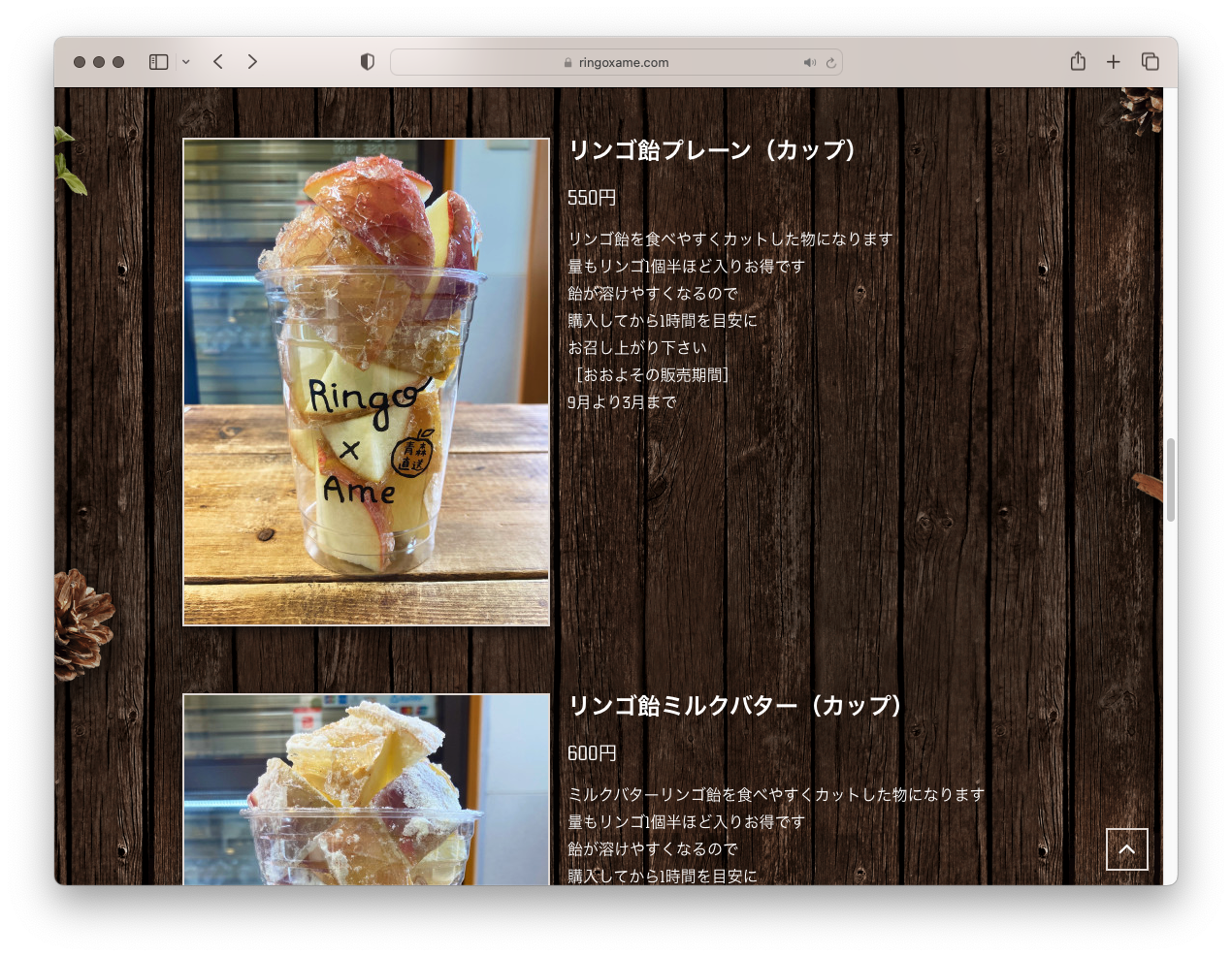This screenshot has height=957, width=1232.
Task: Open a new tab with plus button
Action: coord(1114,62)
